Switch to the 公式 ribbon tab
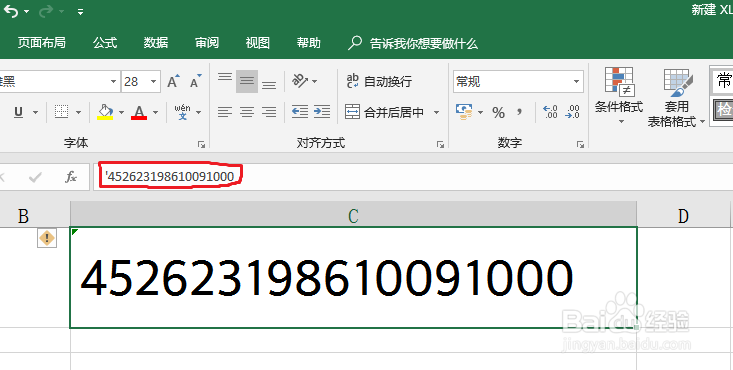The width and height of the screenshot is (733, 370). click(105, 43)
